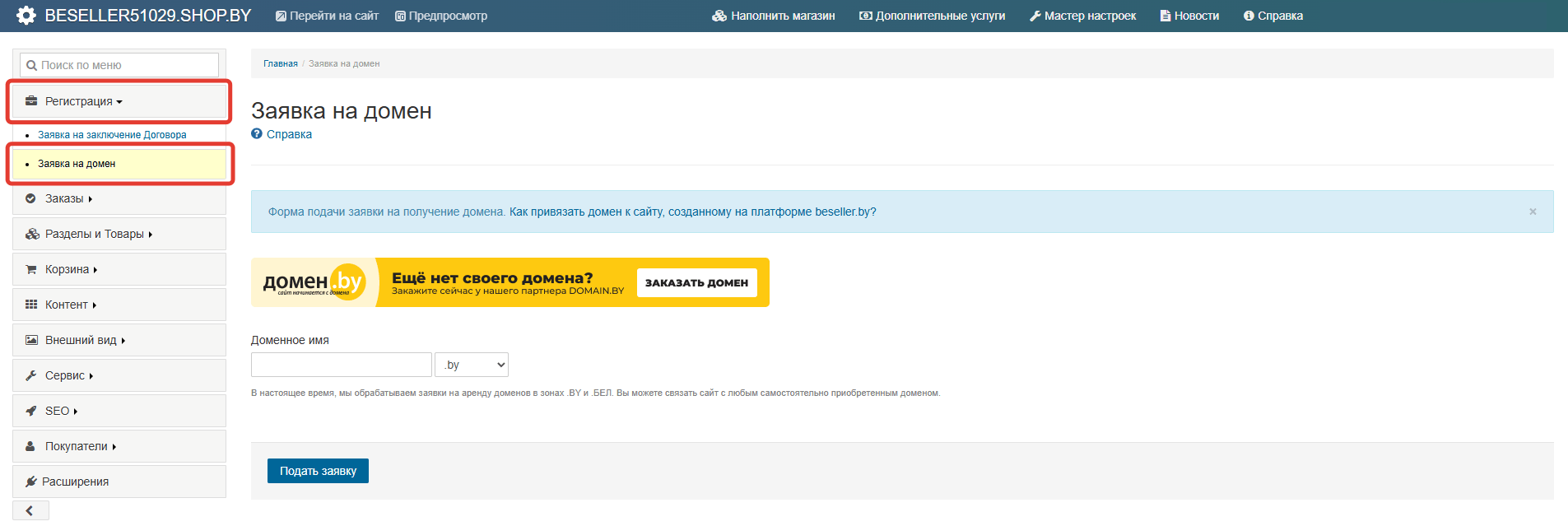Screen dimensions: 1568x526
Task: Click the gear icon beside the shop name
Action: [26, 16]
